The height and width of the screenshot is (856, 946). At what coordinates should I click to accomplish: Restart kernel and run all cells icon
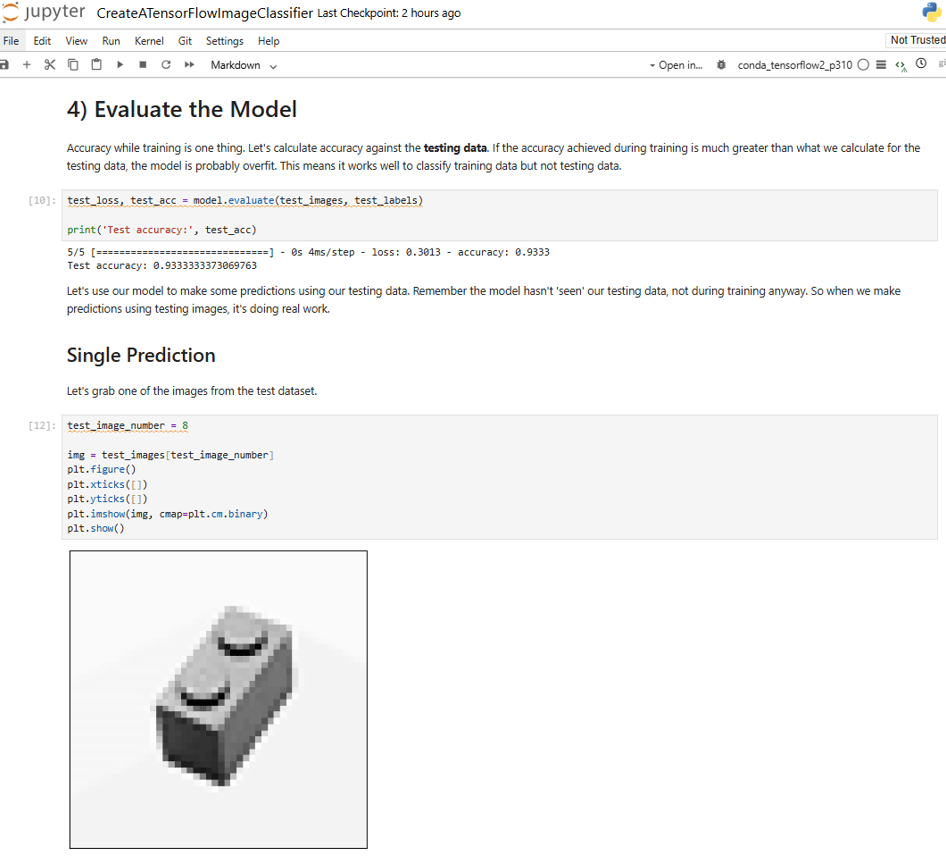tap(189, 65)
